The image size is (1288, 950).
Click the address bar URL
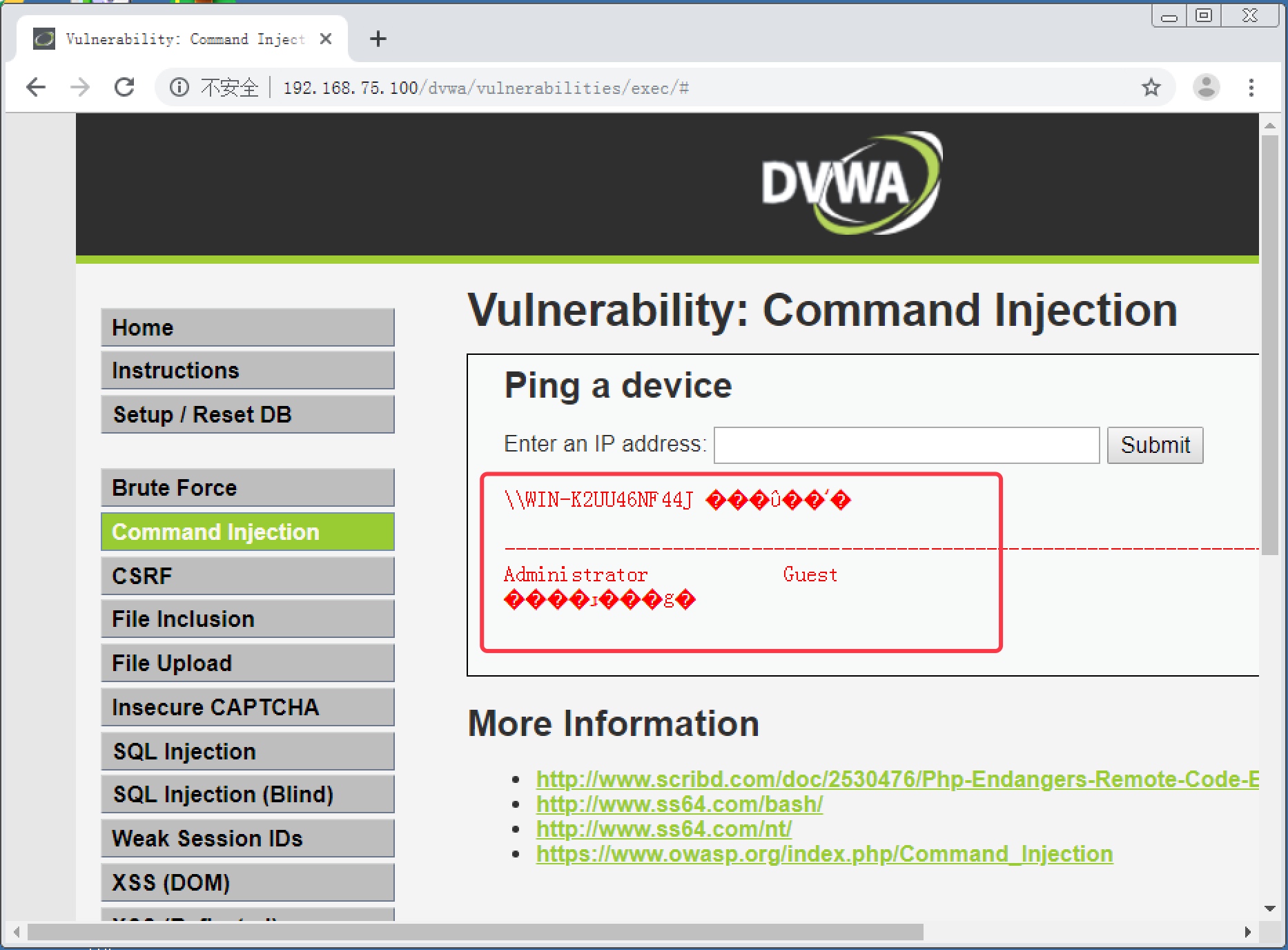point(486,88)
